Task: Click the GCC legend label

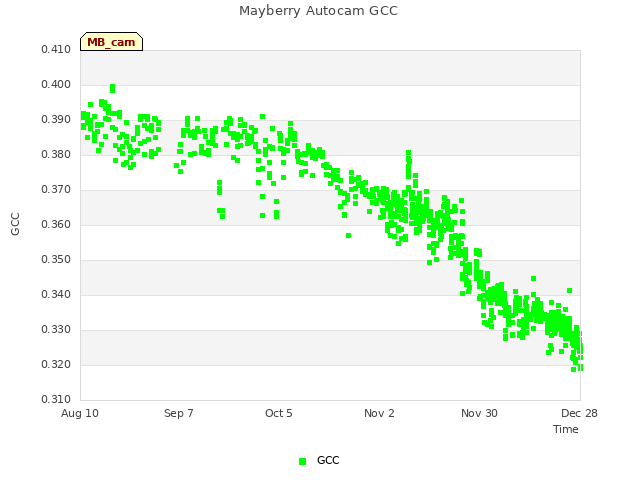Action: point(328,460)
